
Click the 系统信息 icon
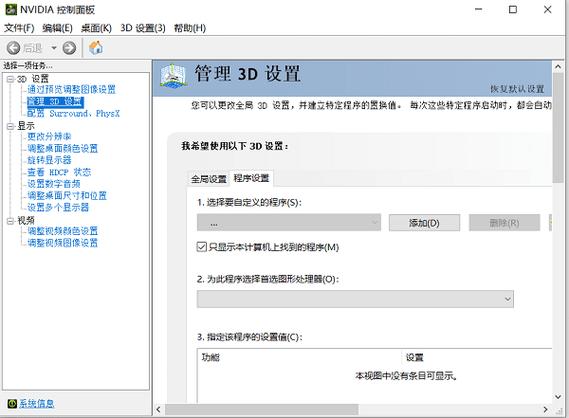click(12, 403)
